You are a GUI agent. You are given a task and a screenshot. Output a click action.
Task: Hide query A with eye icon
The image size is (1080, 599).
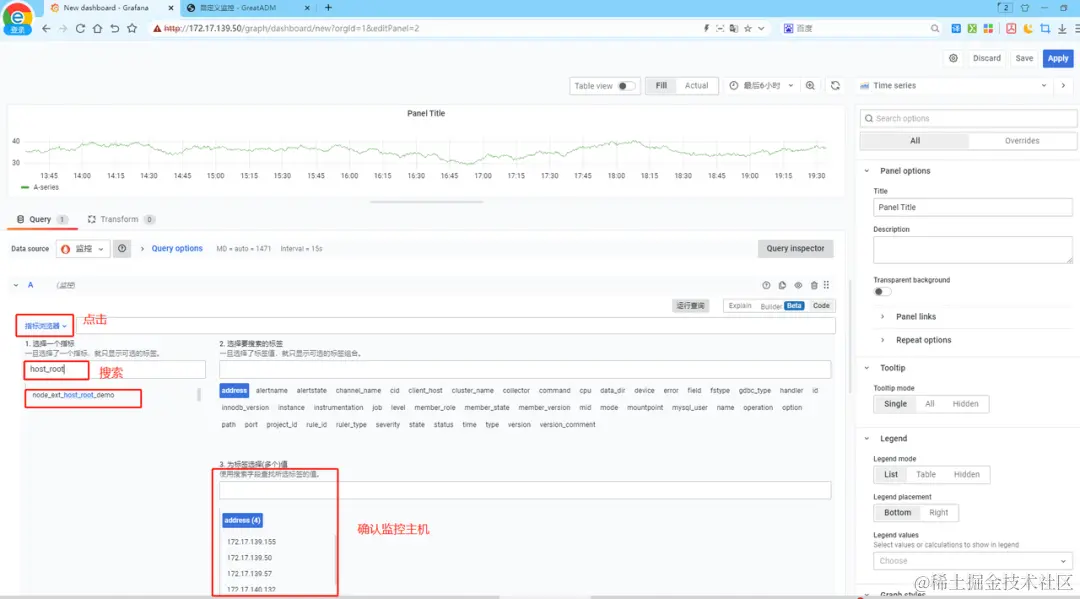pos(798,285)
